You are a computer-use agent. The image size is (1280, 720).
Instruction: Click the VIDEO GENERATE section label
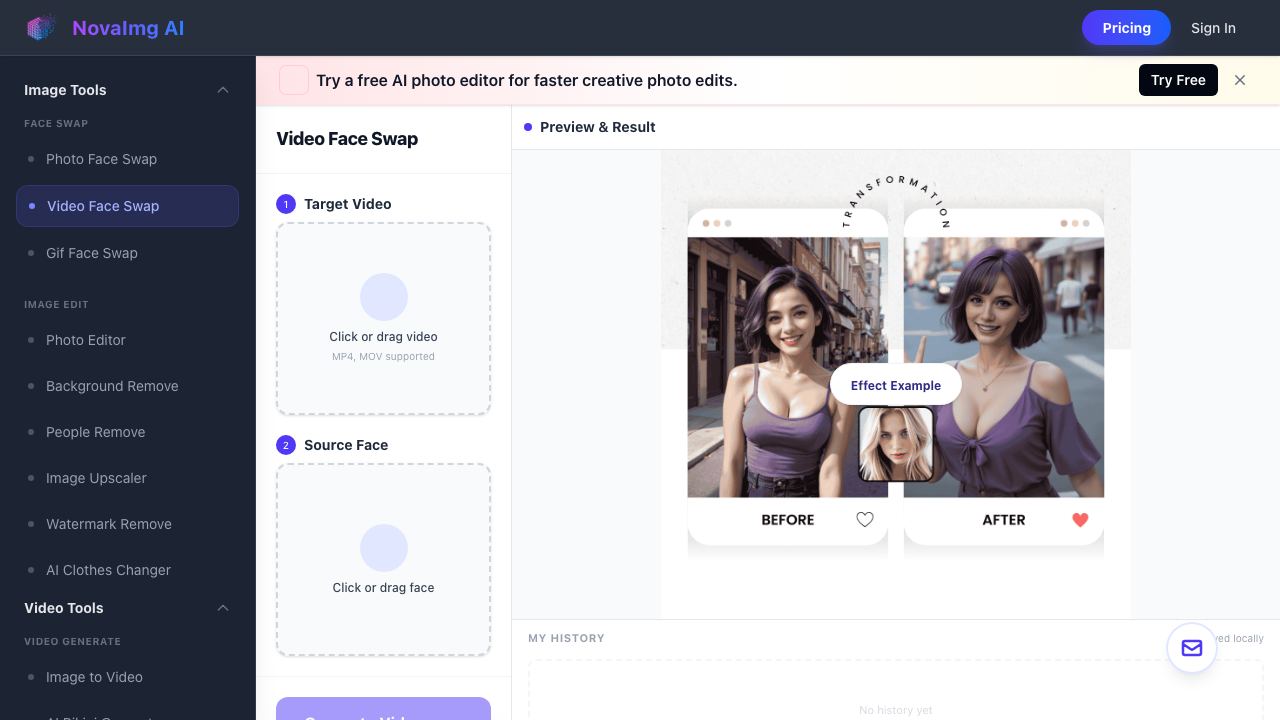(x=72, y=642)
